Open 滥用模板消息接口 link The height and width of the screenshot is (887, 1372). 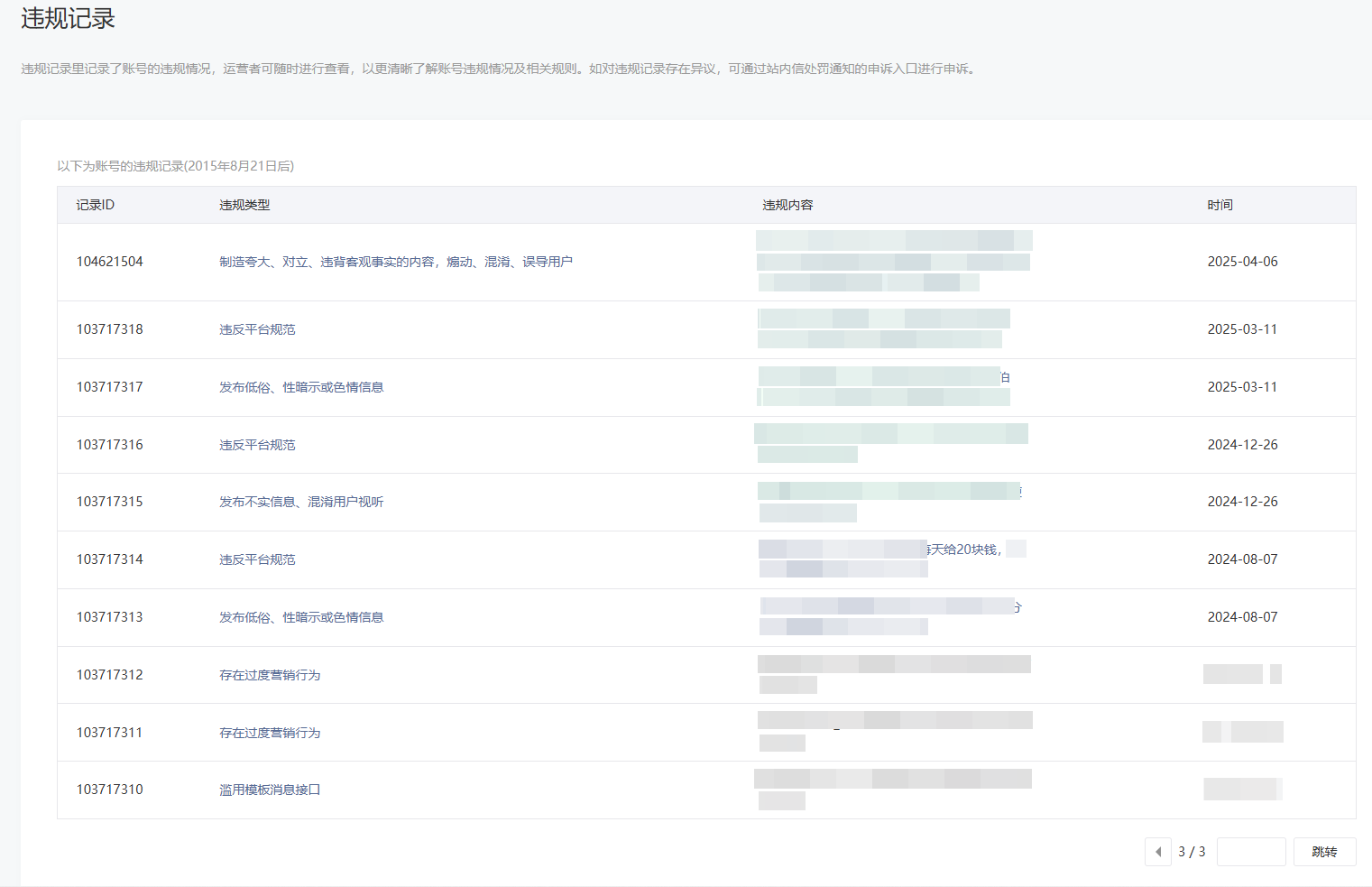pos(270,790)
